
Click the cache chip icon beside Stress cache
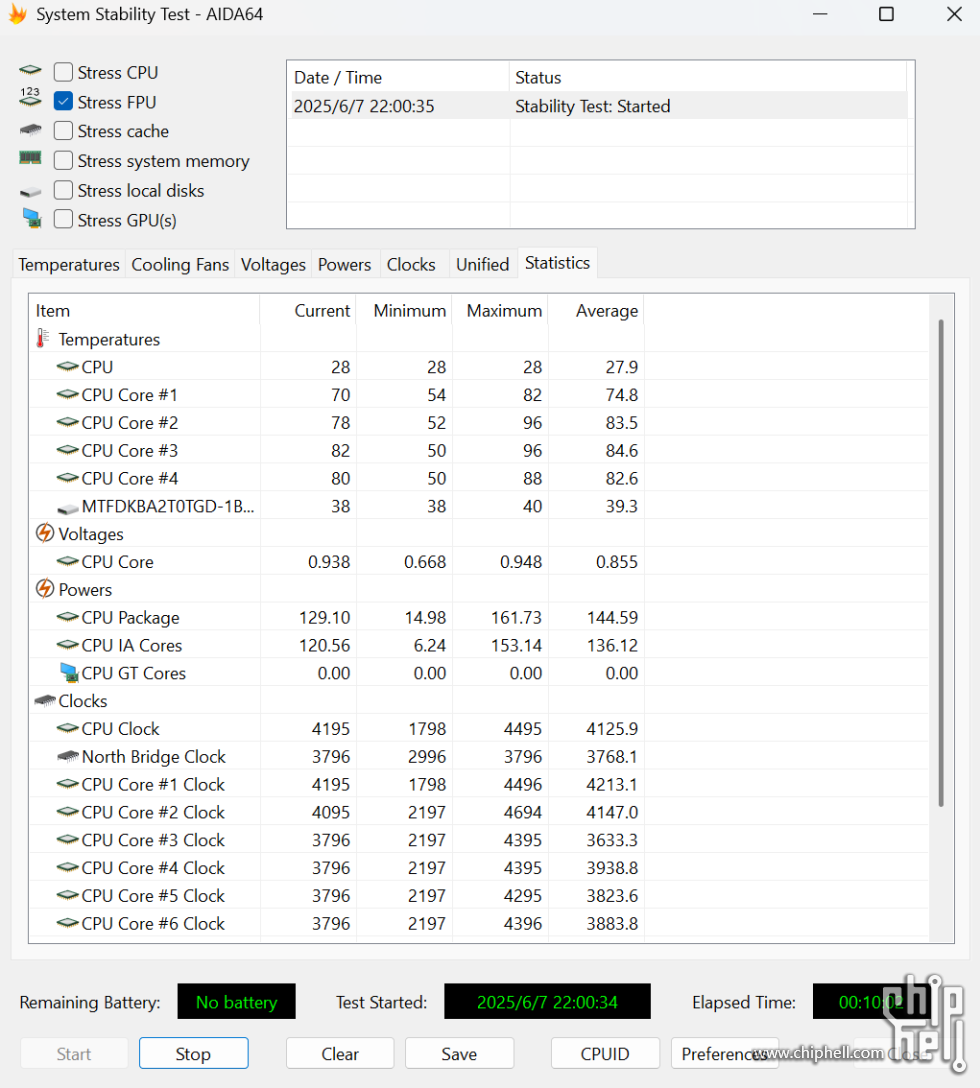pyautogui.click(x=30, y=130)
